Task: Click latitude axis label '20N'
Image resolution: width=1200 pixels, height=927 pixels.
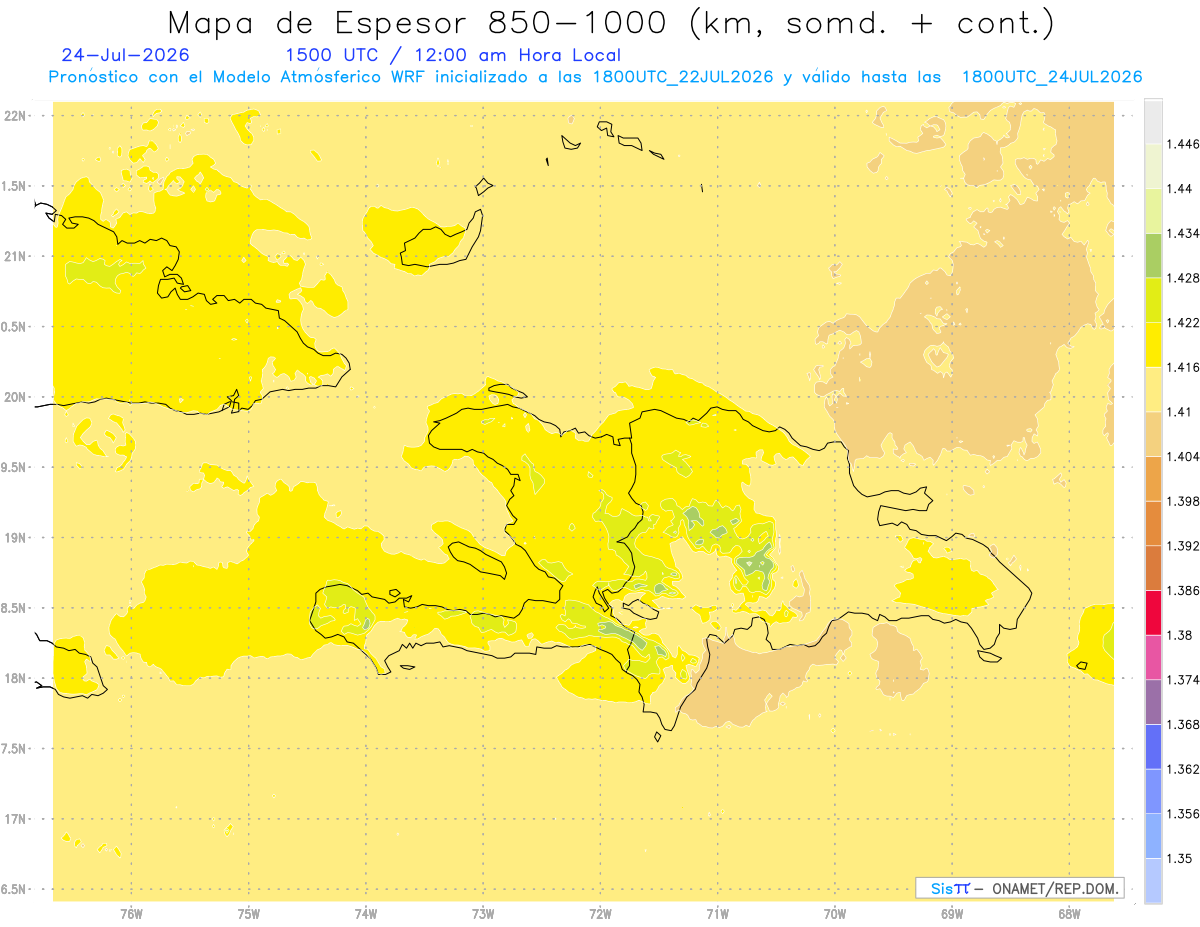Action: 17,397
